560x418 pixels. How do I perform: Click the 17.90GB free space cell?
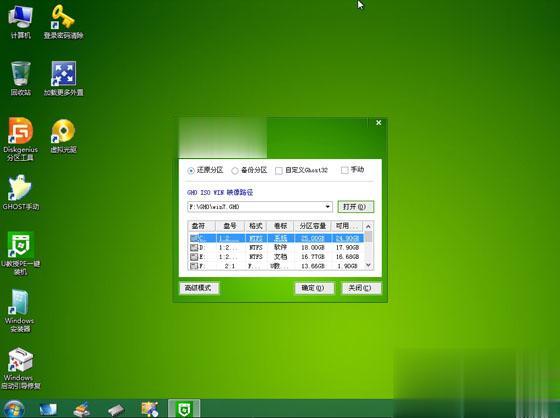(x=347, y=247)
